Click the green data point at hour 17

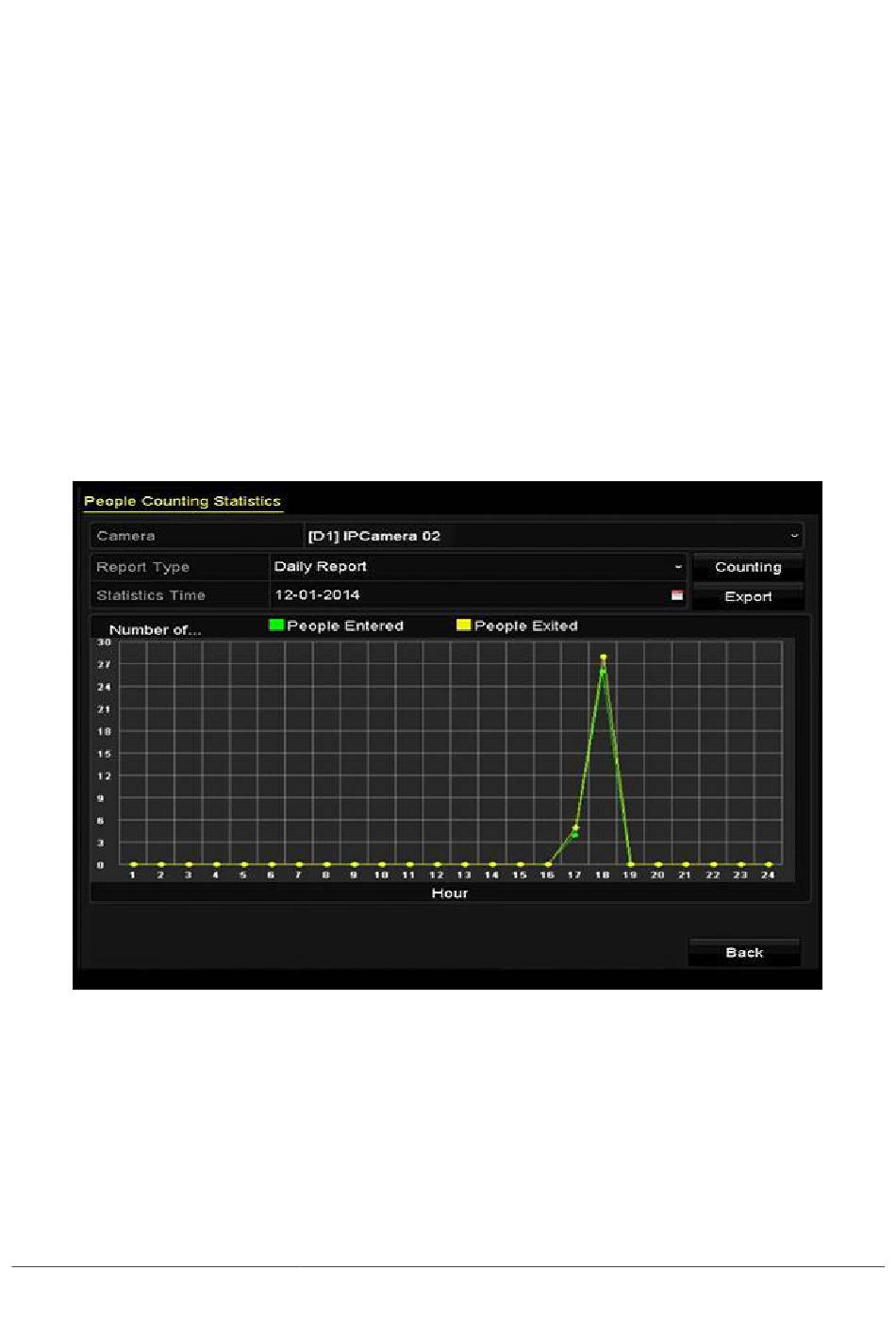574,835
